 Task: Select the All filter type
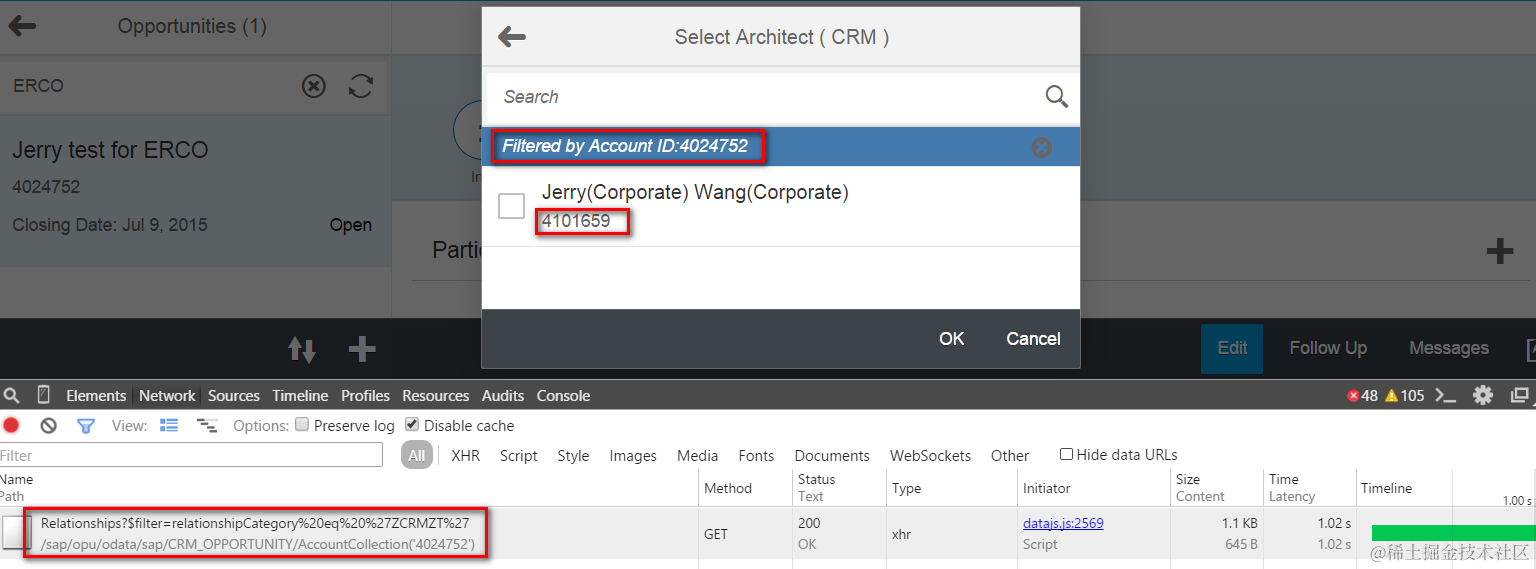417,455
